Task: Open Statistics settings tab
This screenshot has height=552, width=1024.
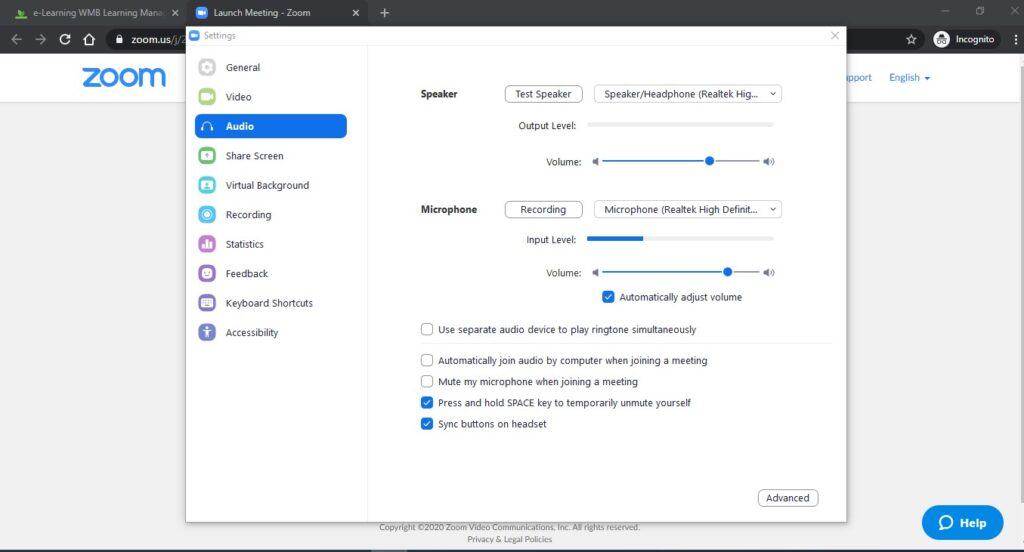Action: tap(270, 244)
